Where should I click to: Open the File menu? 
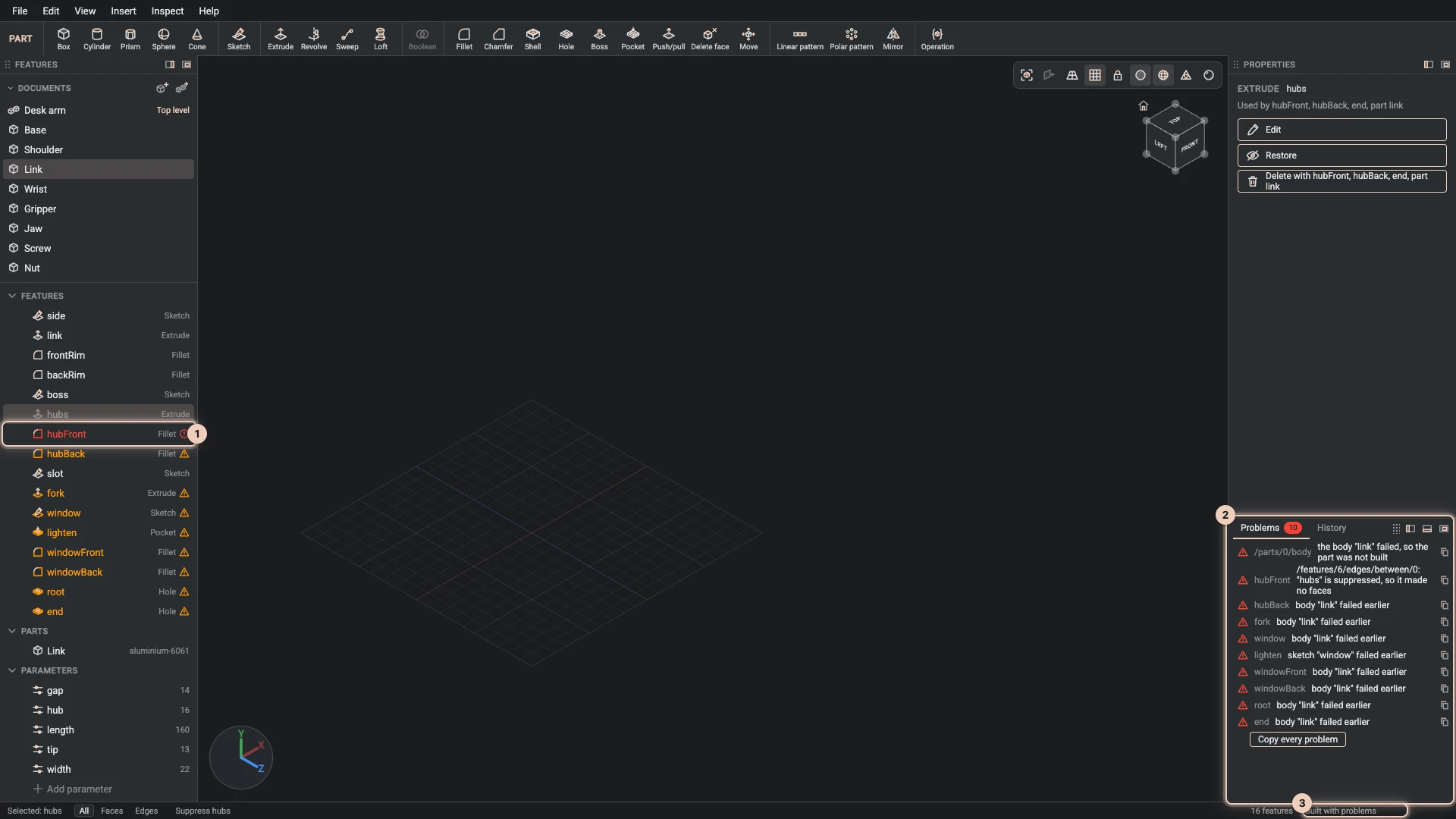tap(20, 11)
